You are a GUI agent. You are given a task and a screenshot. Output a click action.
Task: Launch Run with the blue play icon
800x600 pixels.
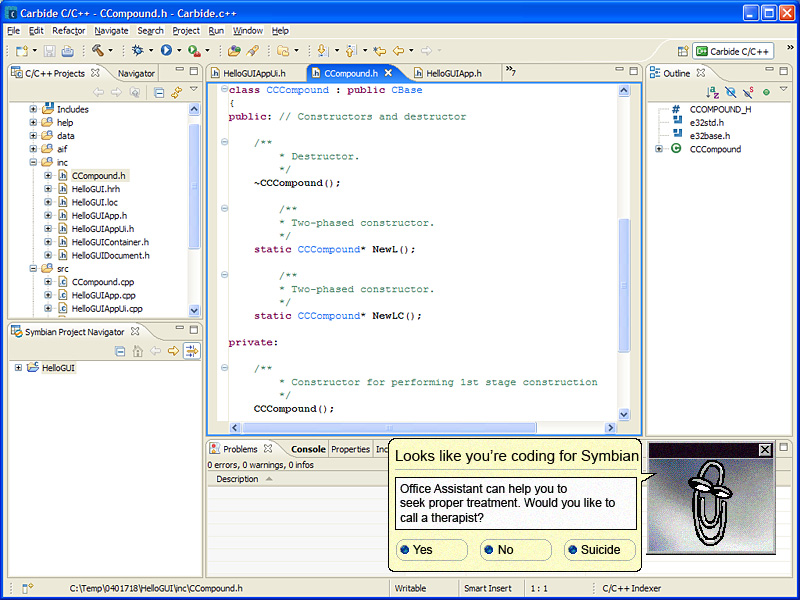[x=166, y=50]
